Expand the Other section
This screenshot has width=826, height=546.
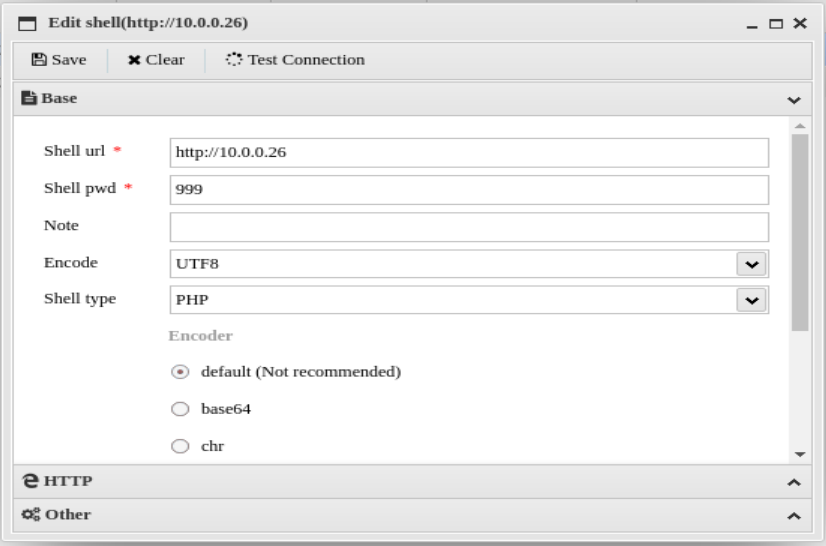794,516
